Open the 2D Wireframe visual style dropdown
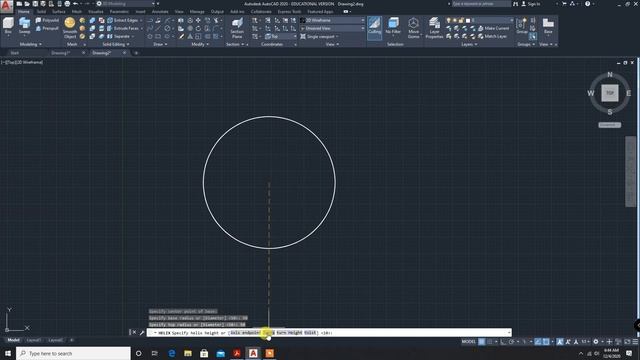This screenshot has height=360, width=640. coord(332,20)
